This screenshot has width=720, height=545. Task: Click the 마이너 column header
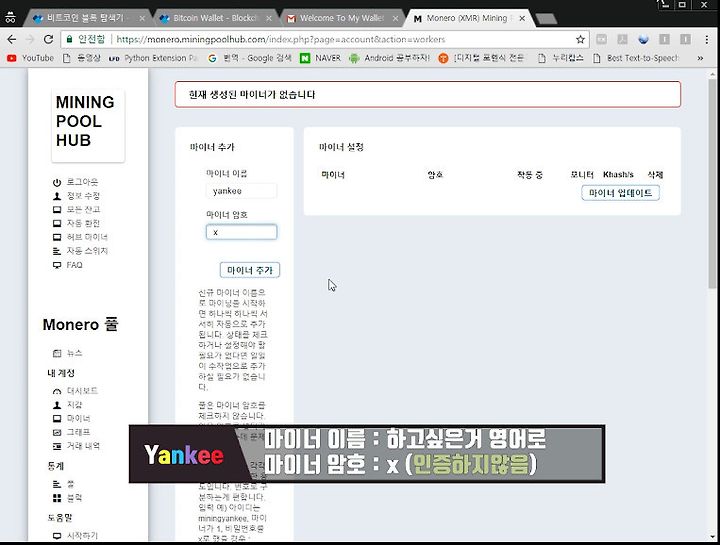[333, 175]
